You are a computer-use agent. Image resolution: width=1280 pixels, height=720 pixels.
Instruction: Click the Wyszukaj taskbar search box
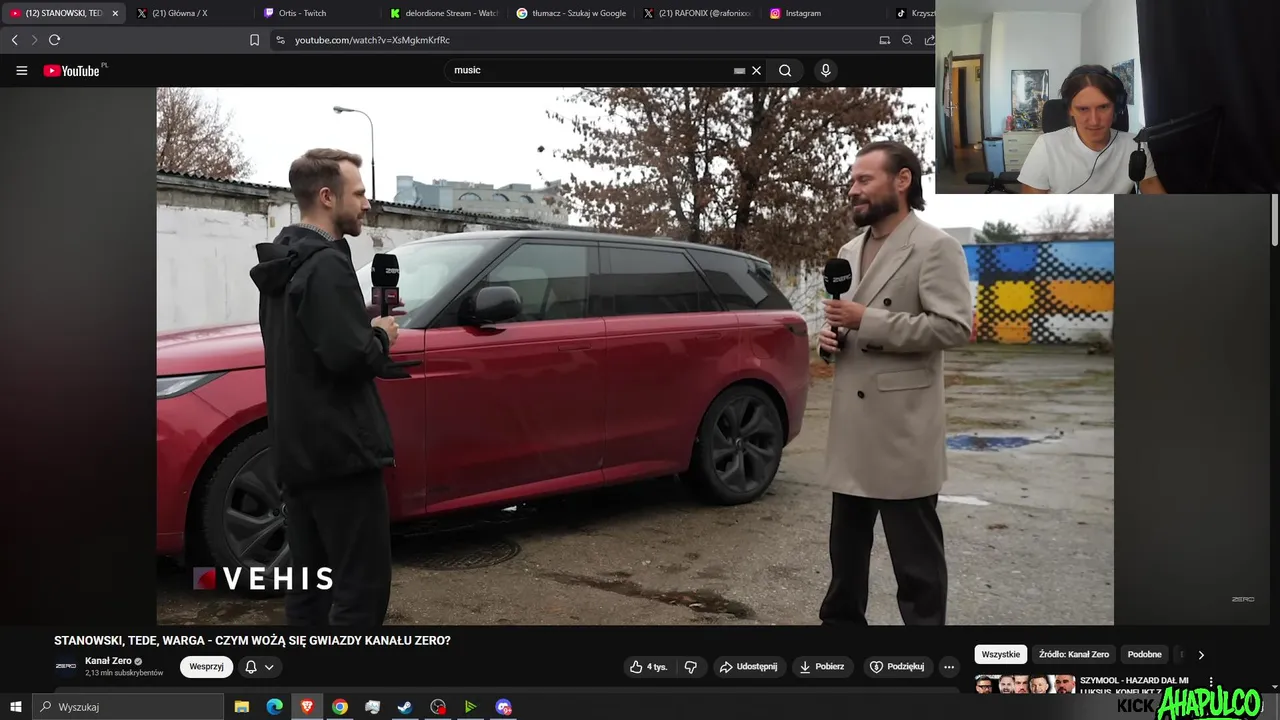pyautogui.click(x=128, y=707)
